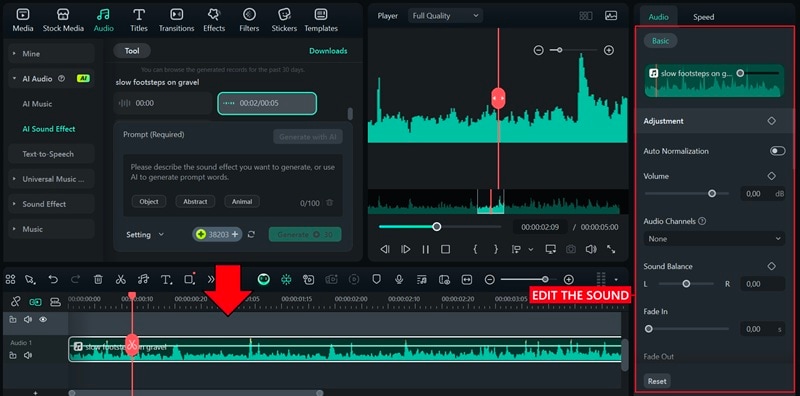Switch to the Speed tab
Image resolution: width=800 pixels, height=396 pixels.
point(704,17)
